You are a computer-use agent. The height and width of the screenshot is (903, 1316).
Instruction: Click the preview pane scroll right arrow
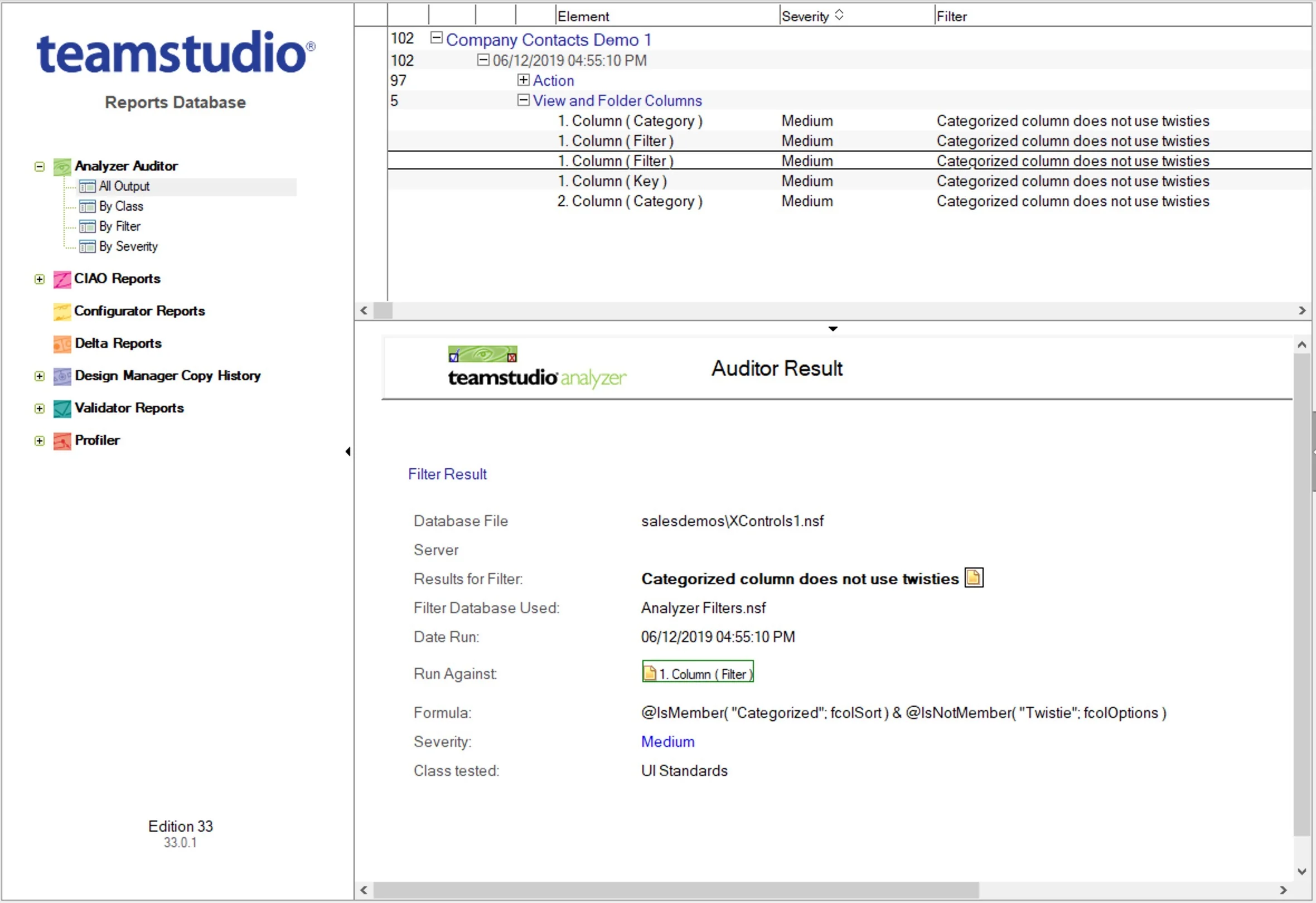(1283, 890)
